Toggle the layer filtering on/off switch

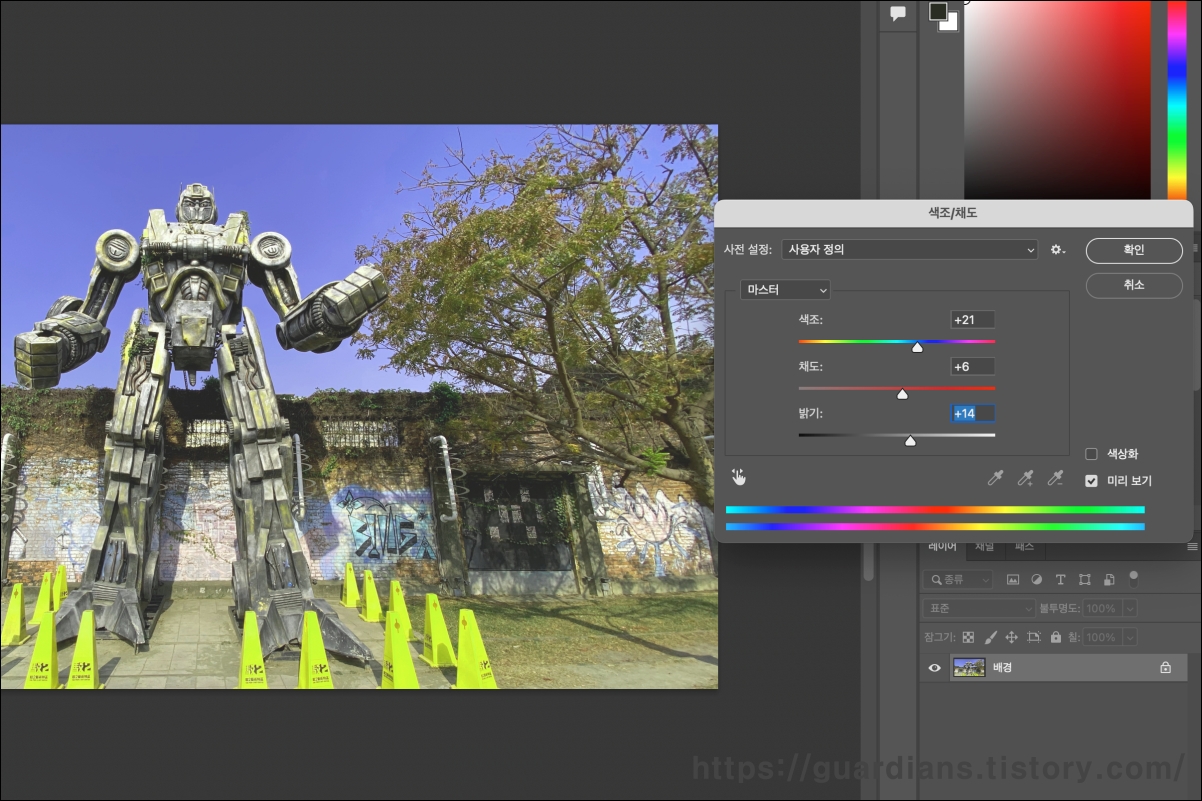click(x=1133, y=577)
